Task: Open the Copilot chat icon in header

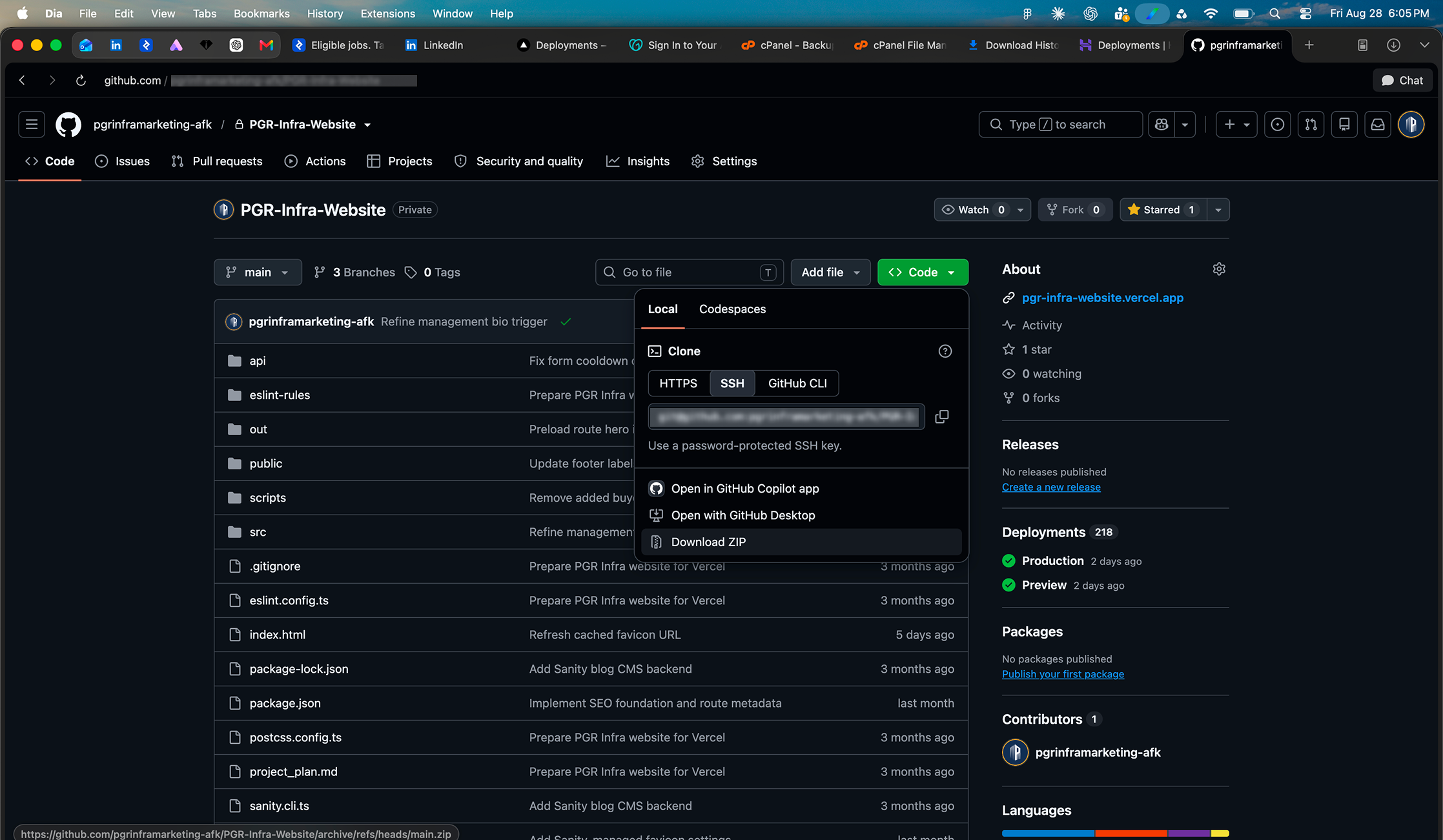Action: point(1162,125)
